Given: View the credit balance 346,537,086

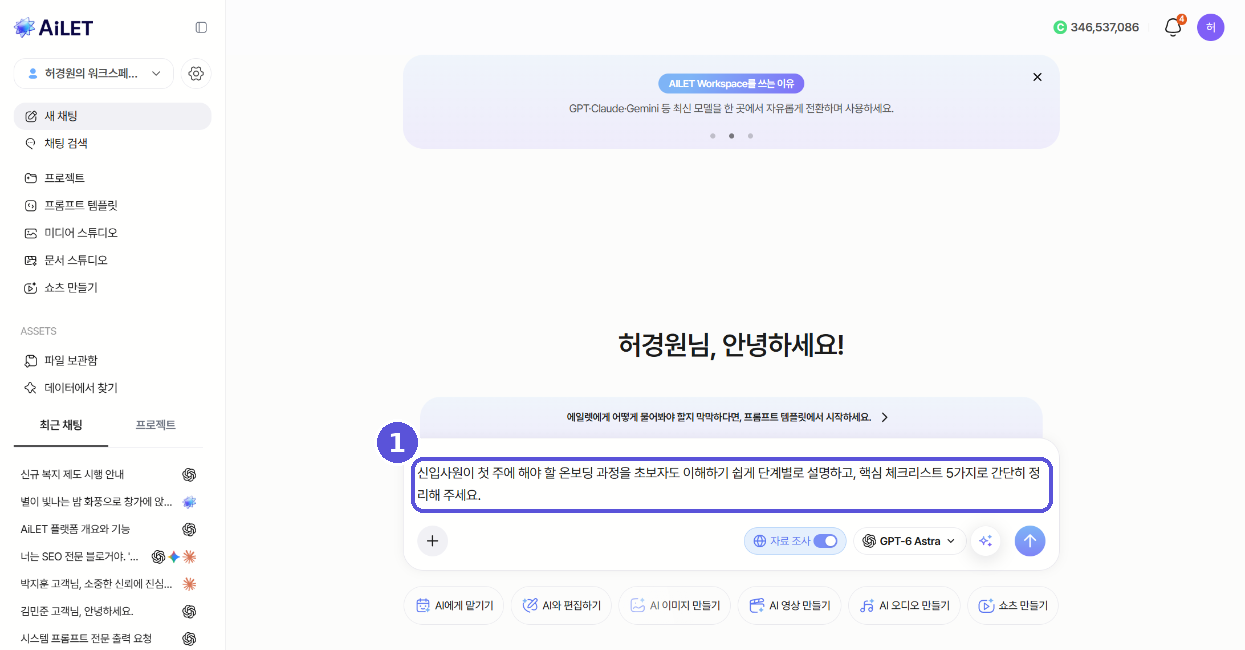Looking at the screenshot, I should [1096, 27].
